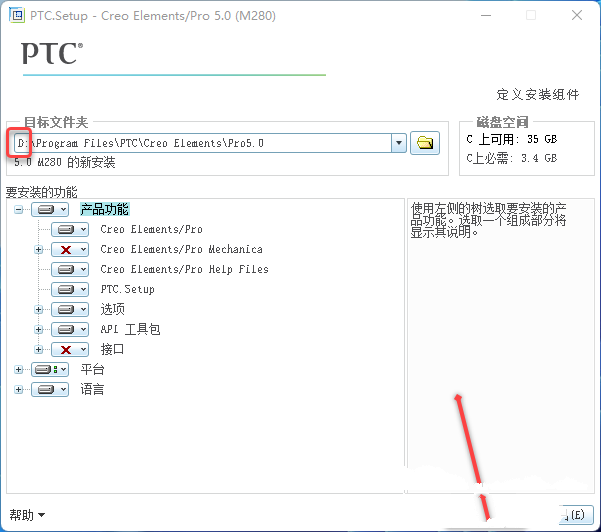Viewport: 601px width, 532px height.
Task: Expand the 语言 tree node
Action: [x=18, y=389]
